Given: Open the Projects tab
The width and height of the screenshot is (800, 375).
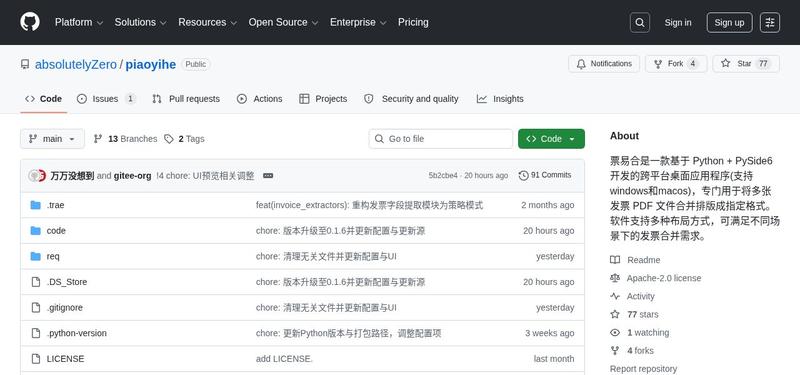Looking at the screenshot, I should click(x=323, y=99).
